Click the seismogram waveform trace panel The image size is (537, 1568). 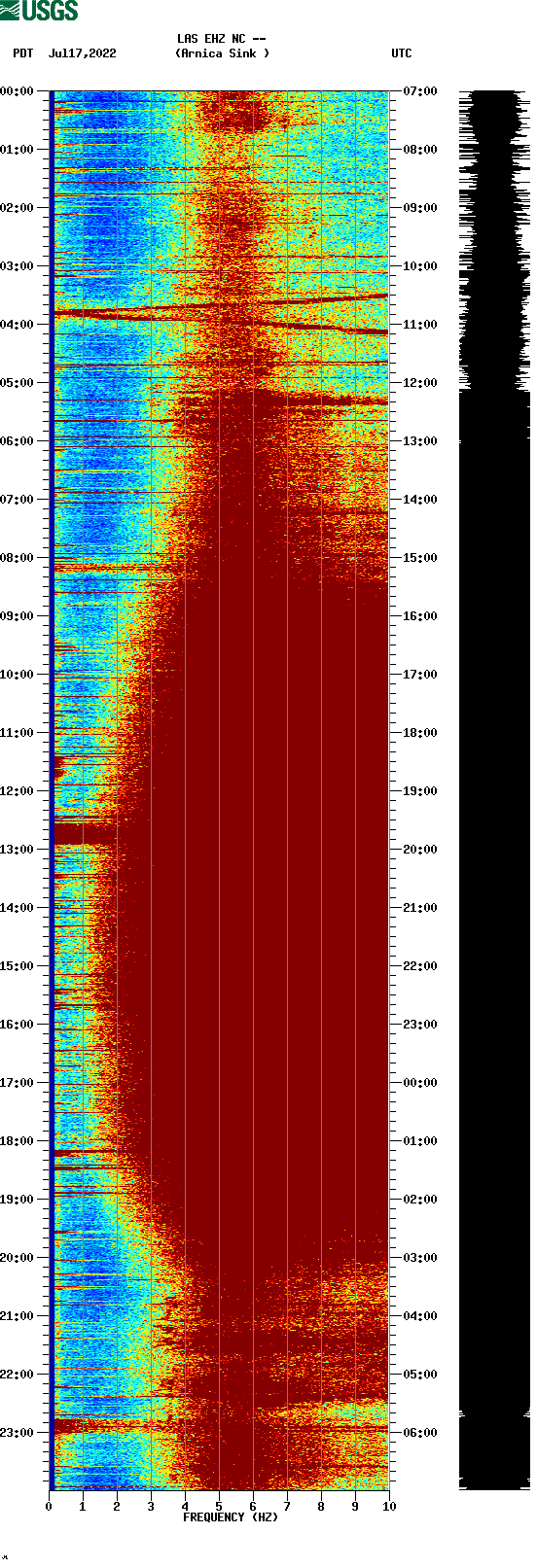point(494,790)
